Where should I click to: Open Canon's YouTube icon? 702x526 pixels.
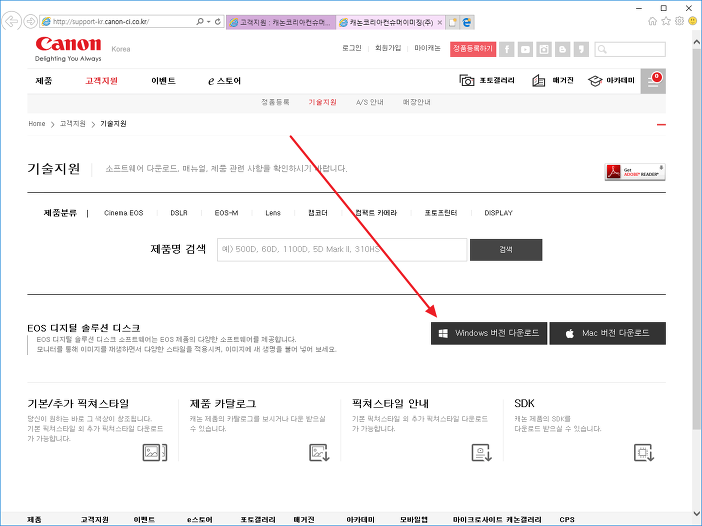point(525,49)
